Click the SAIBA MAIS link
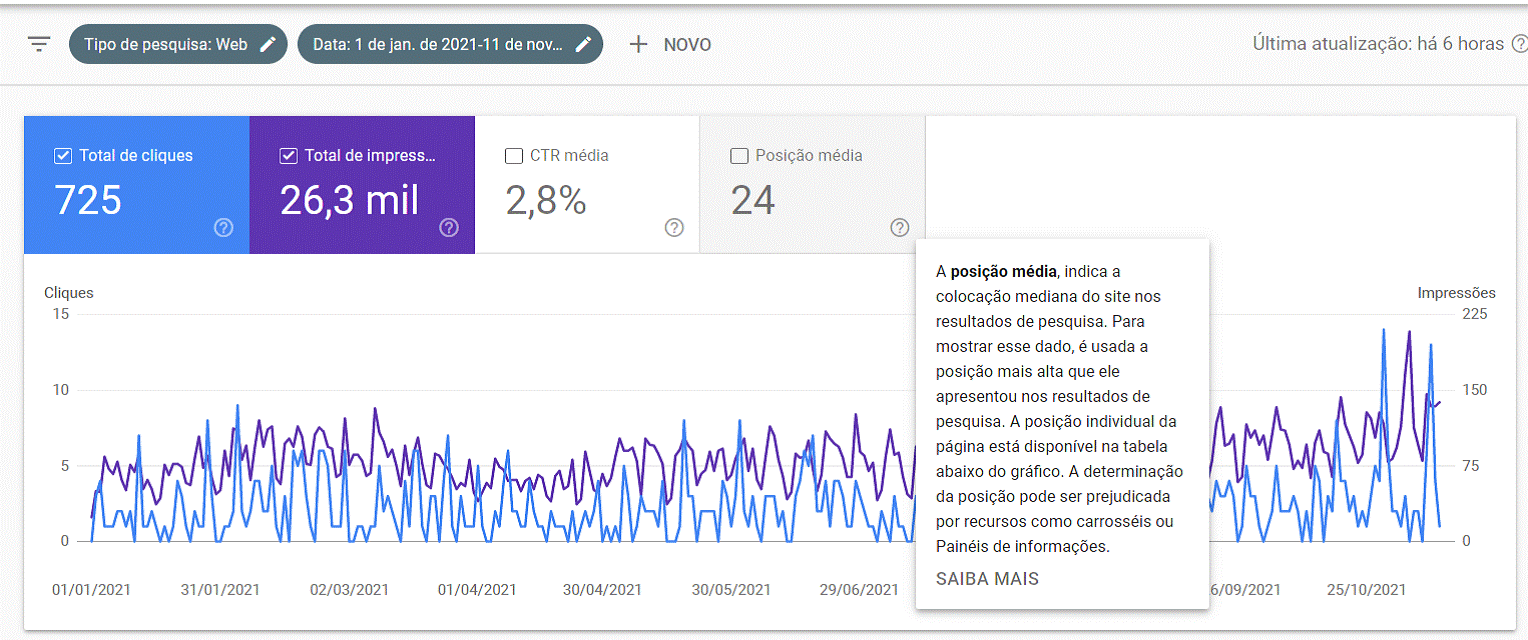The image size is (1528, 640). (x=986, y=579)
